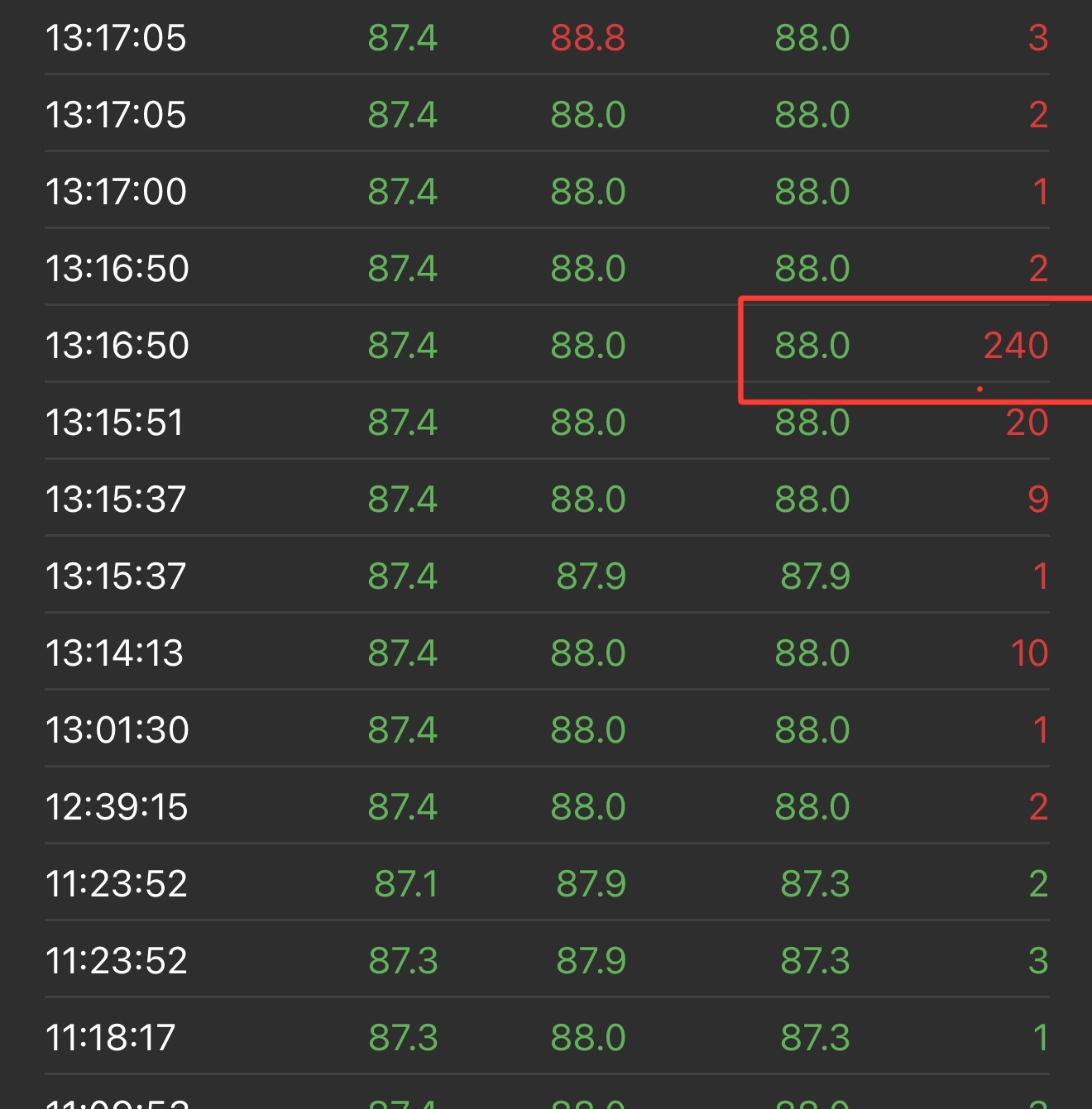Select the 13:17:00 timestamp
The height and width of the screenshot is (1109, 1092).
pyautogui.click(x=116, y=192)
